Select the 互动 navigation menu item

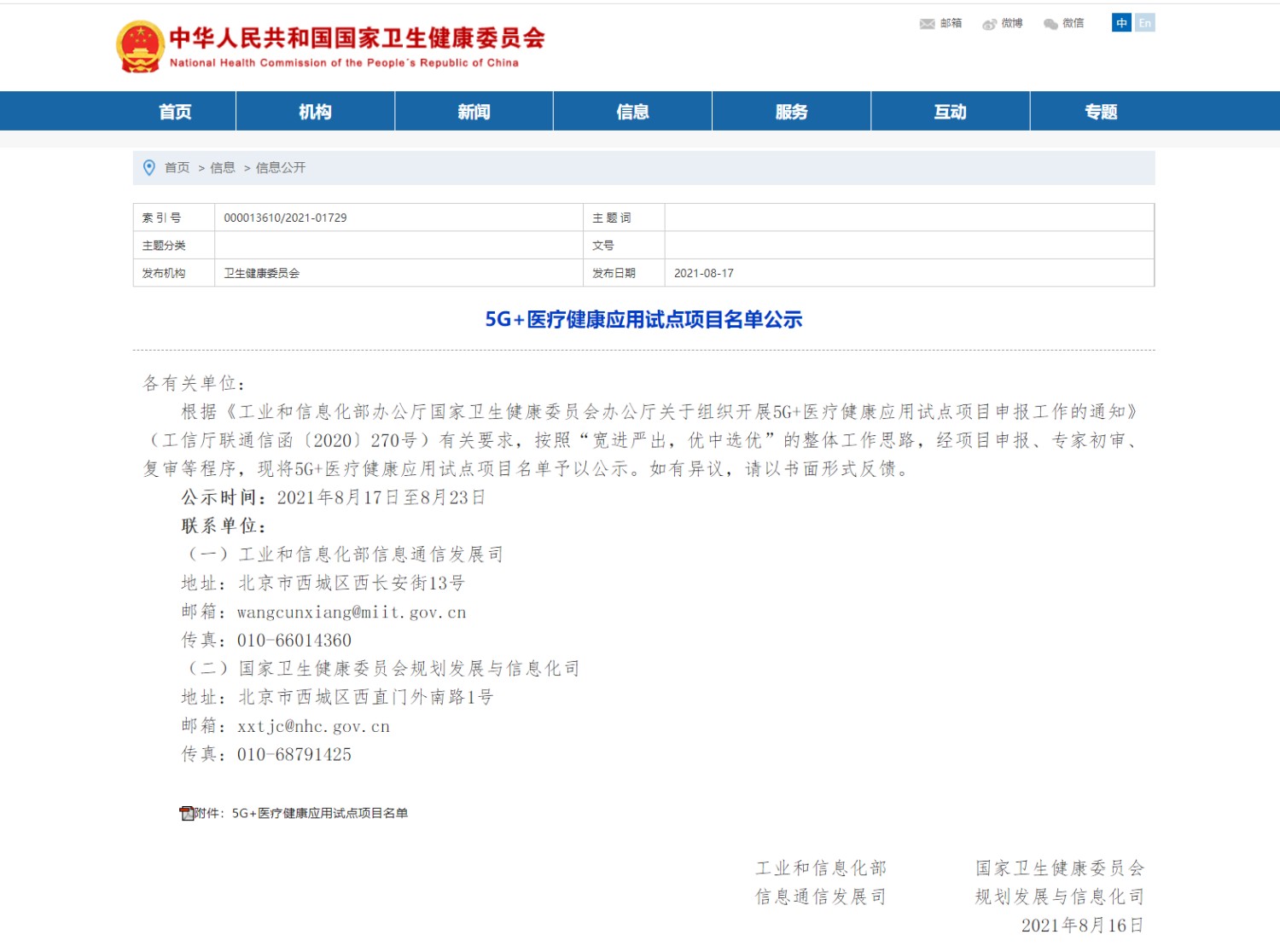tap(950, 112)
